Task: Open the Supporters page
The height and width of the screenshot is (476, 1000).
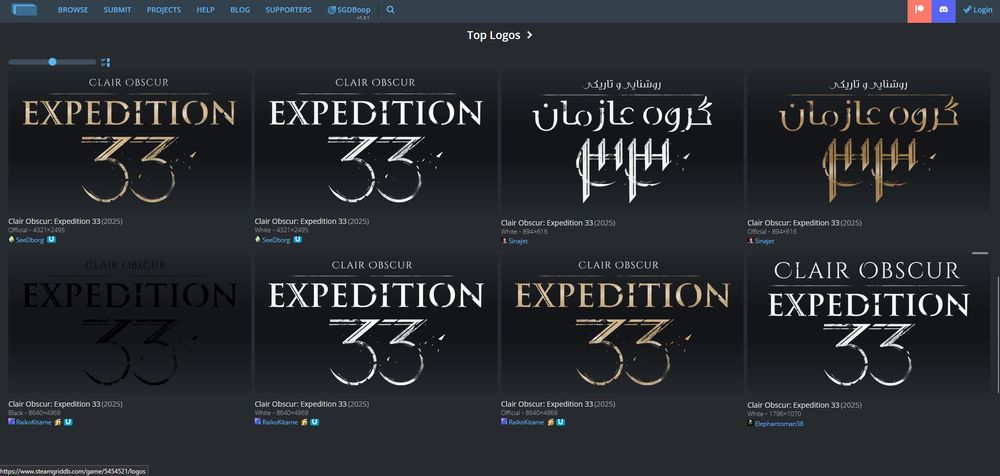Action: [288, 10]
